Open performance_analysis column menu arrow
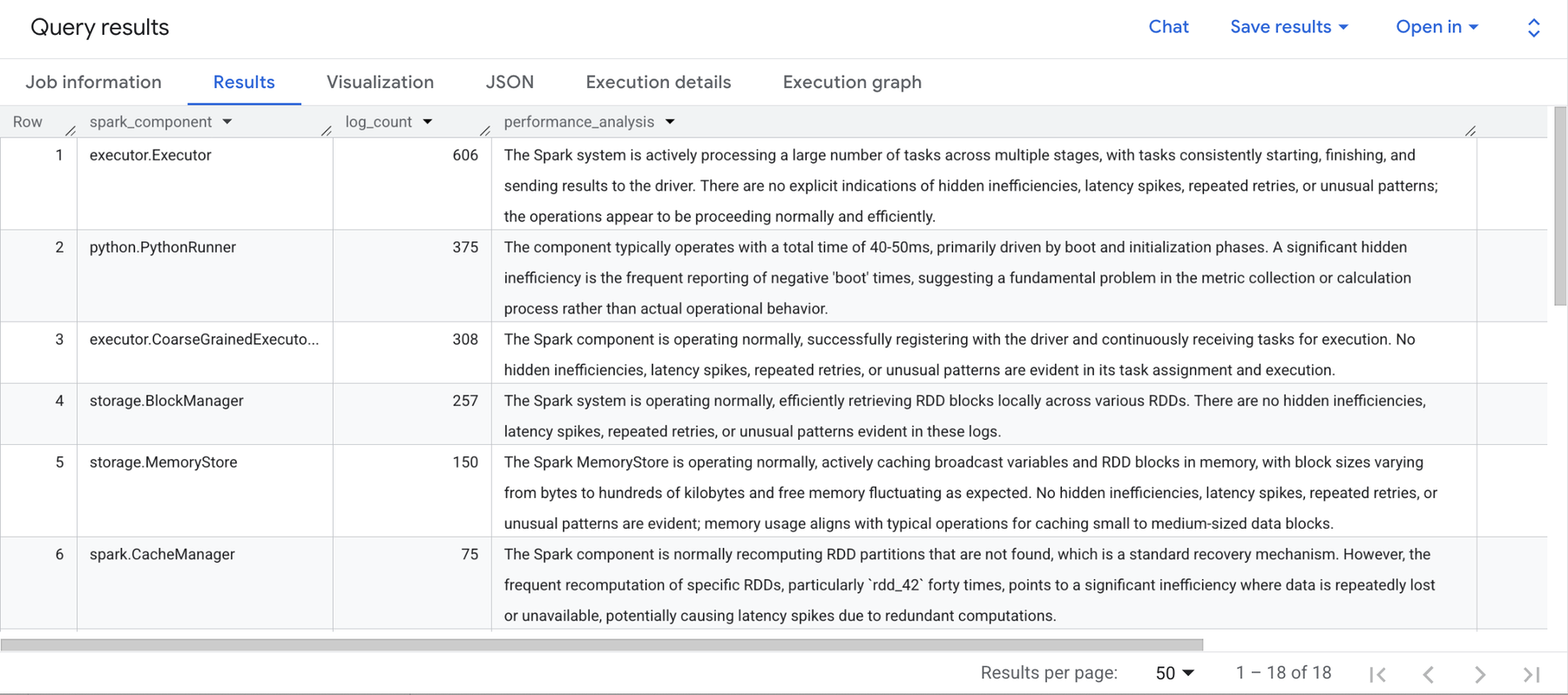Image resolution: width=1568 pixels, height=695 pixels. tap(670, 122)
